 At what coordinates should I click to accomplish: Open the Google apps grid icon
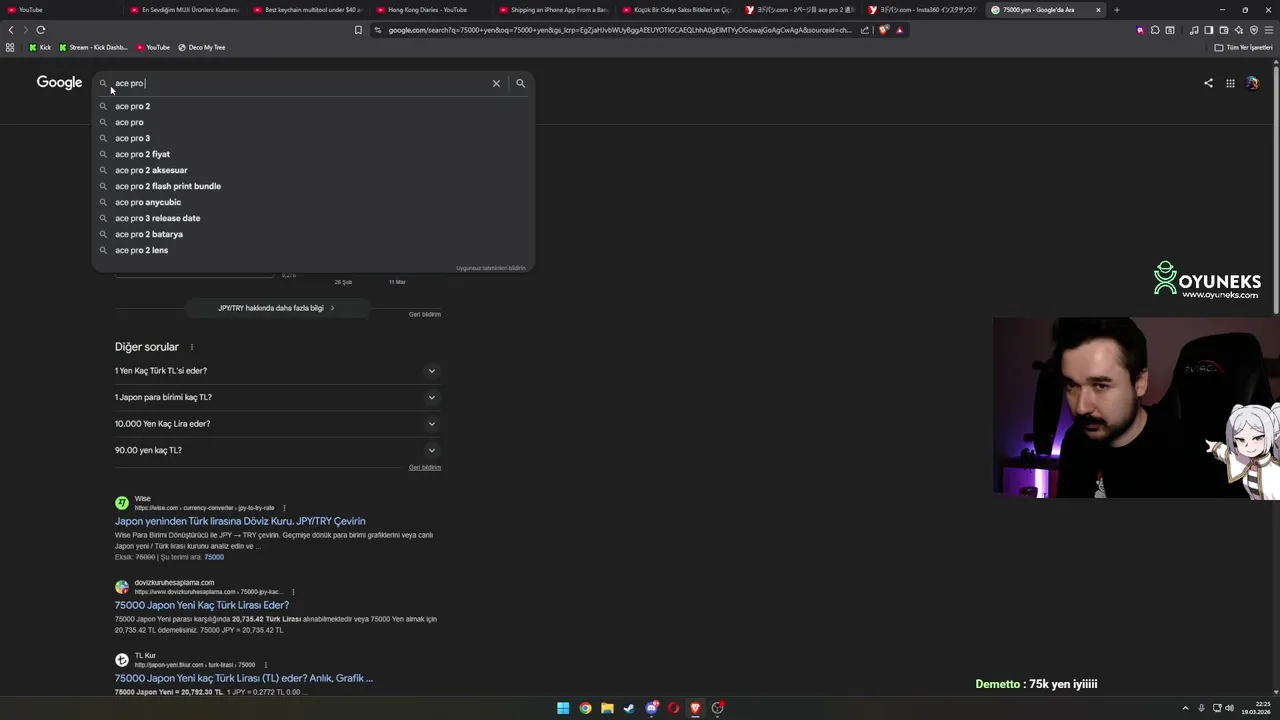pyautogui.click(x=1230, y=83)
